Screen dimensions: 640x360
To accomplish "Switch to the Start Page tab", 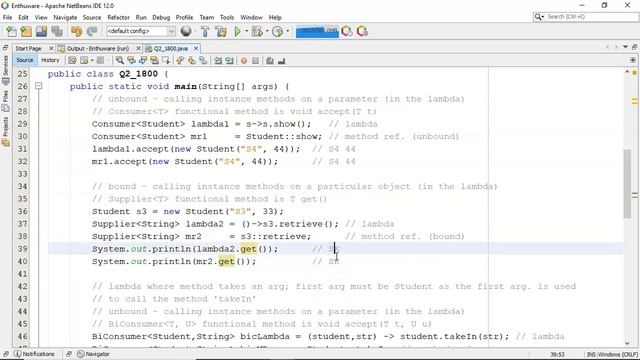I will [29, 49].
